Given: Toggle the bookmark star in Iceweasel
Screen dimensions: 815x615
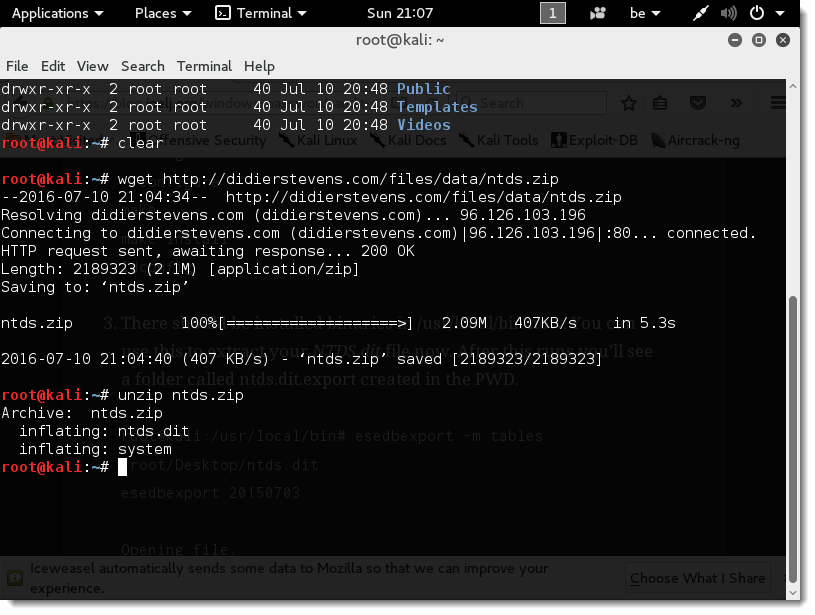Looking at the screenshot, I should [628, 103].
